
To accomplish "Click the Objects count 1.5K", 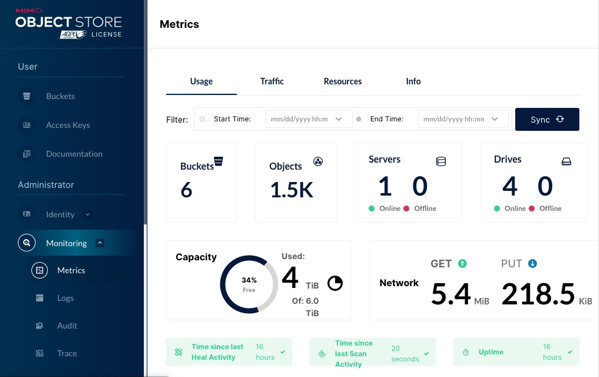I will (291, 190).
